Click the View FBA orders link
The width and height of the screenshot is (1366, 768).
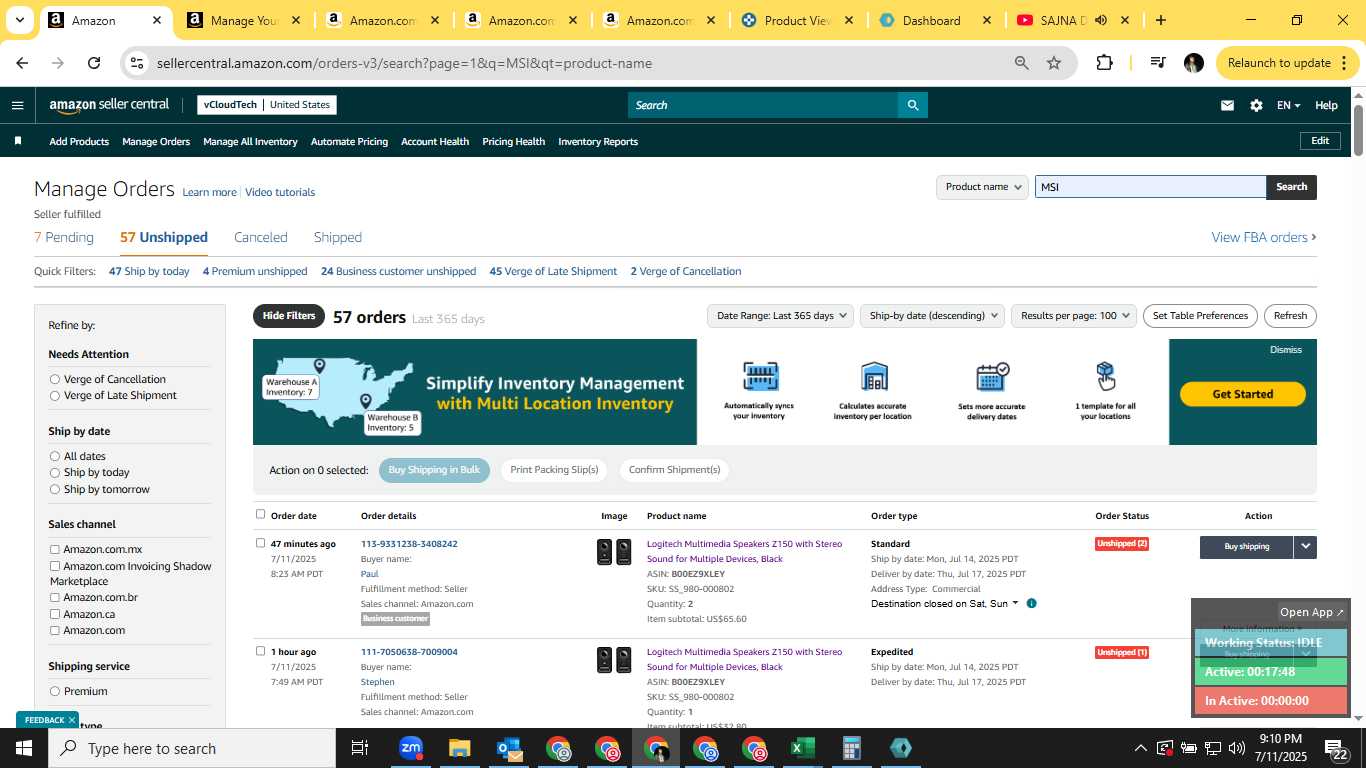[x=1264, y=237]
